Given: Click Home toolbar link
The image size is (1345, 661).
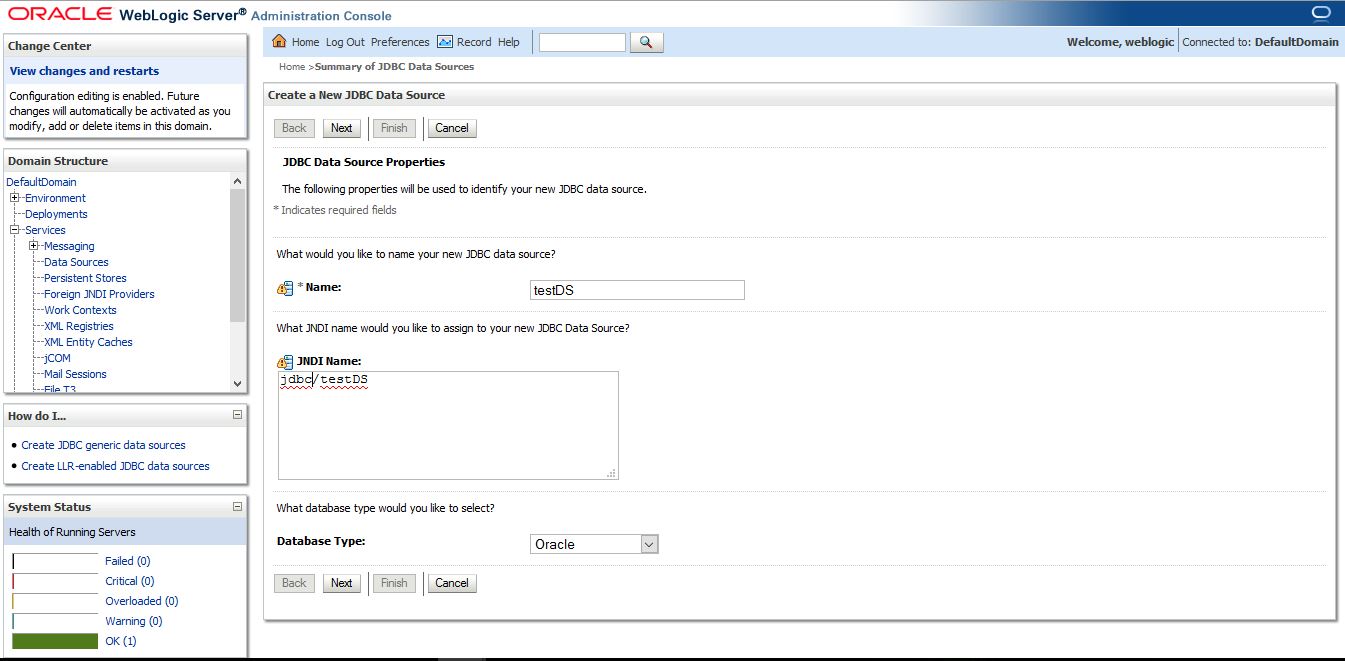Looking at the screenshot, I should 305,42.
